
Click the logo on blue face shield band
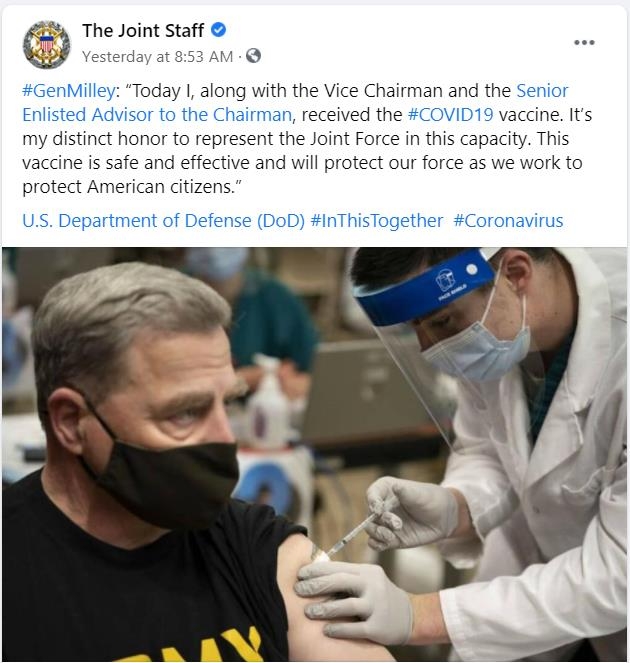coord(445,279)
